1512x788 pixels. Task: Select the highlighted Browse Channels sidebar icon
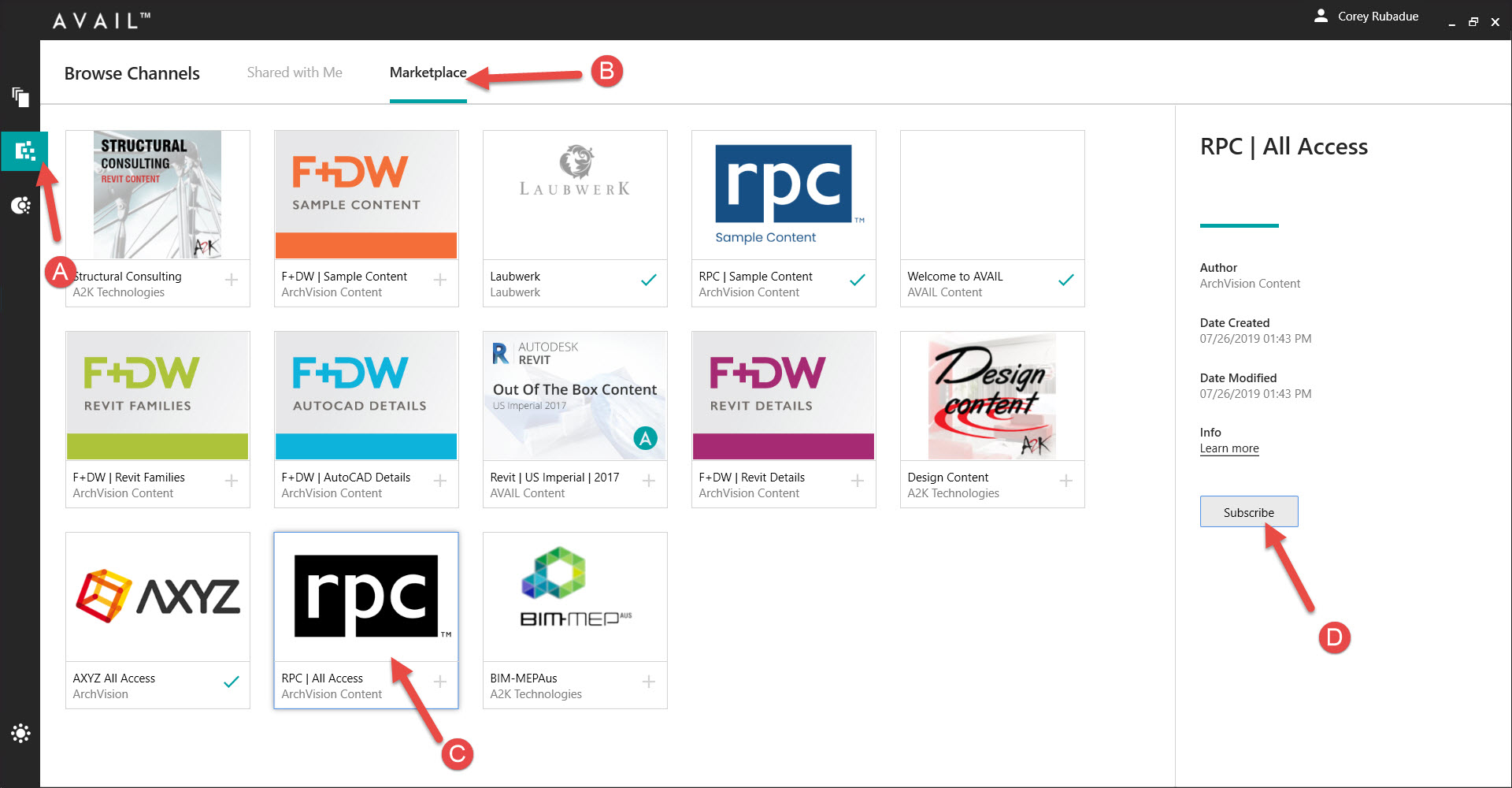pos(24,151)
